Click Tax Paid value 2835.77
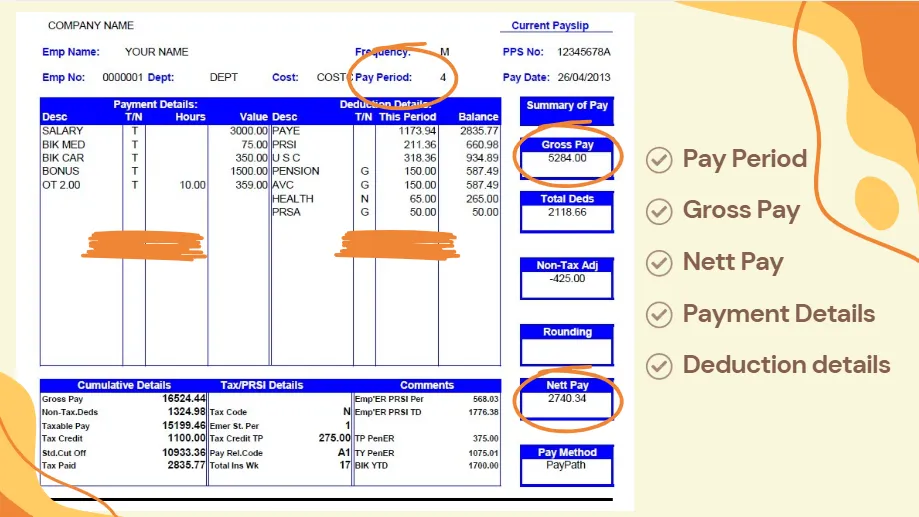Image resolution: width=919 pixels, height=517 pixels. [186, 465]
